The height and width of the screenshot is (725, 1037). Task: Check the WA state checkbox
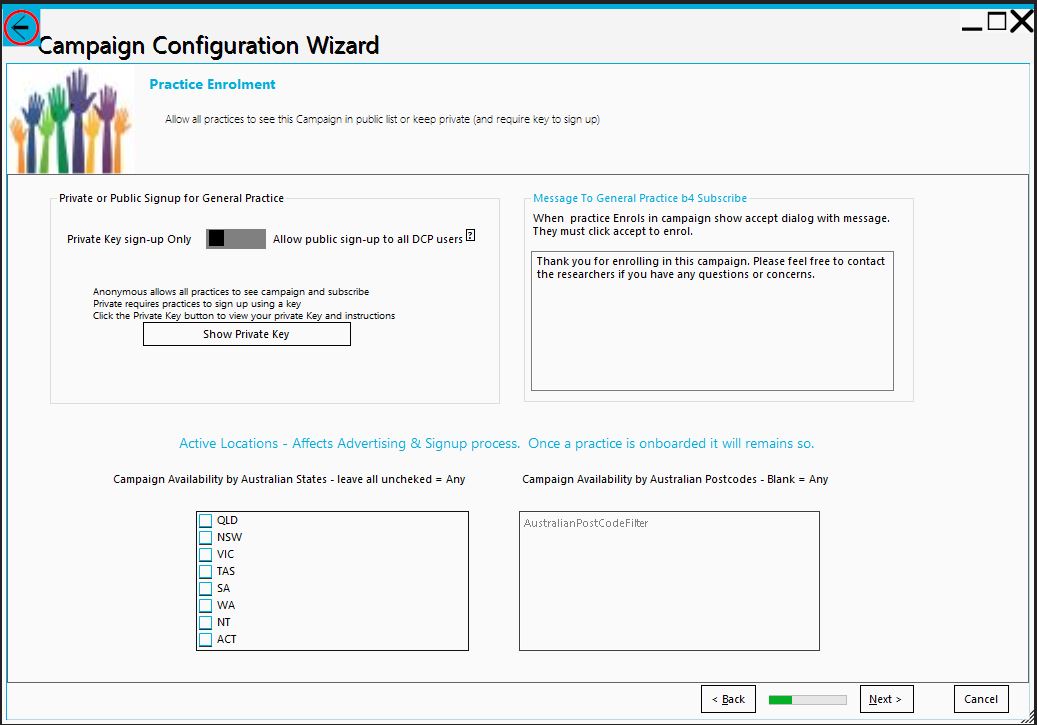coord(206,606)
